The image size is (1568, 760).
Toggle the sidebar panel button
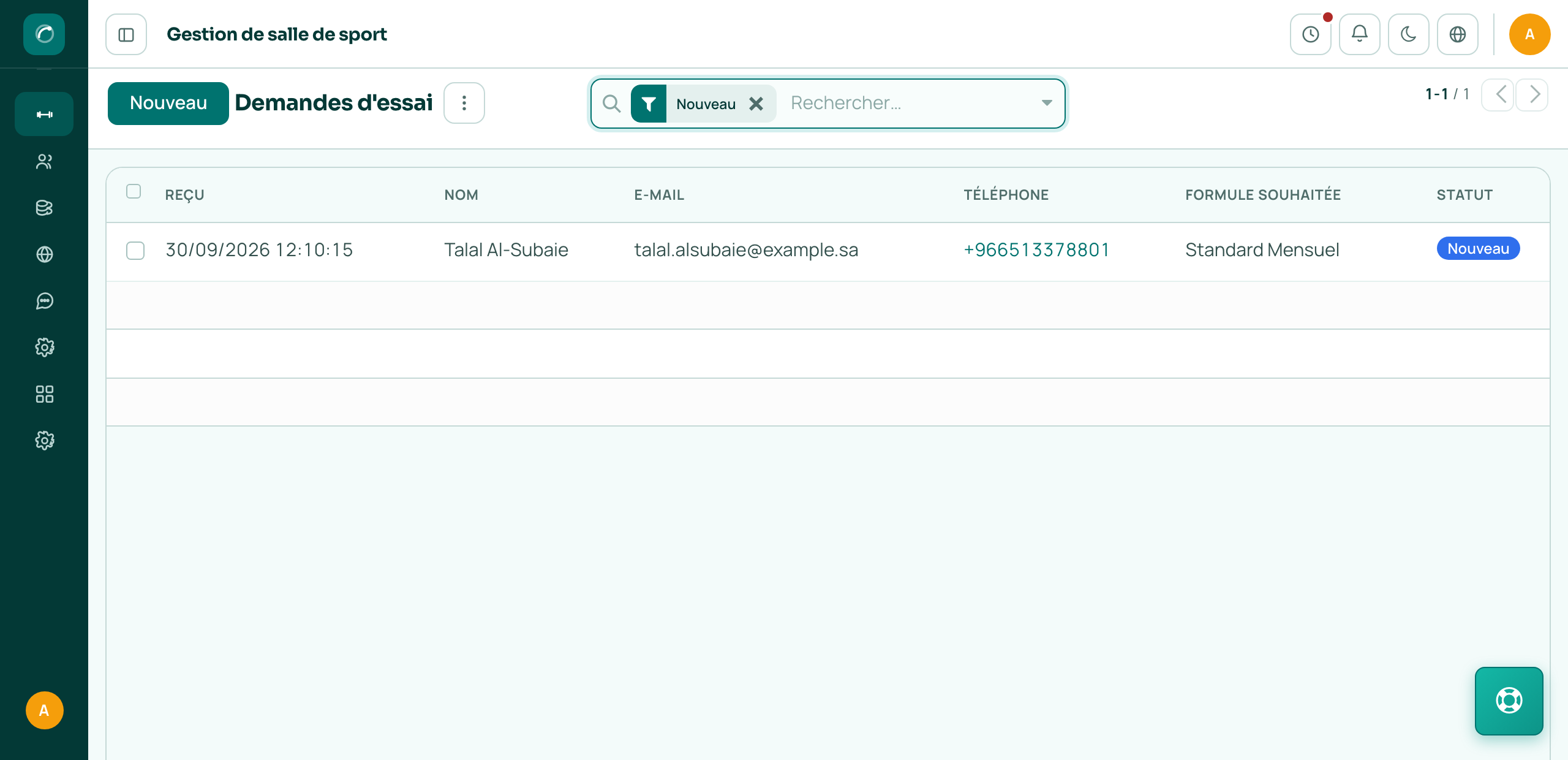[126, 34]
